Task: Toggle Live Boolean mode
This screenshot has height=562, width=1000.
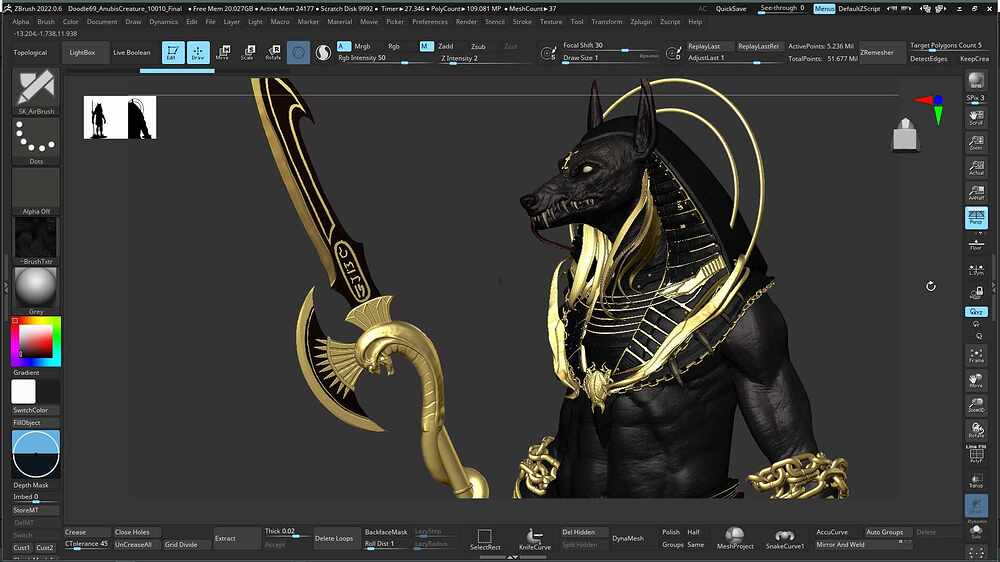Action: click(x=131, y=52)
